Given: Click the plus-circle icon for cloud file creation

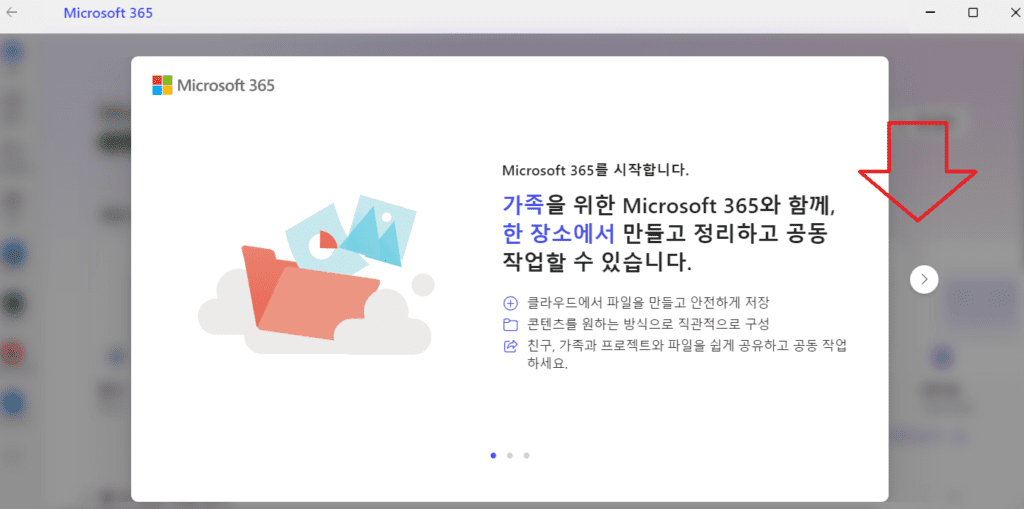Looking at the screenshot, I should (x=510, y=303).
